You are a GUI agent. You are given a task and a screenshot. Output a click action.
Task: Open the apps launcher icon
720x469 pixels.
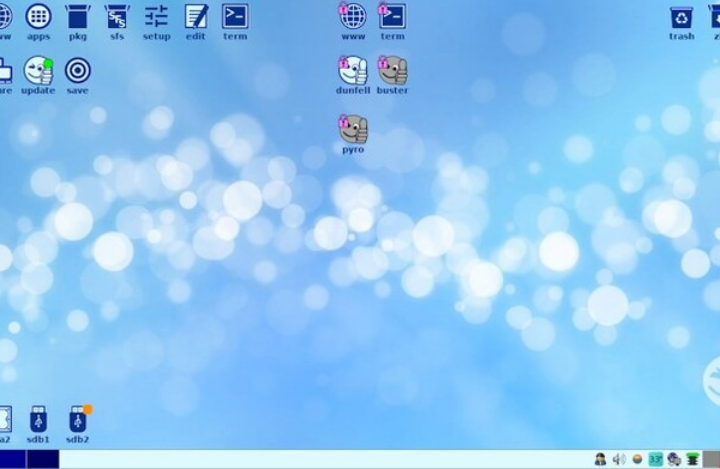pyautogui.click(x=38, y=17)
